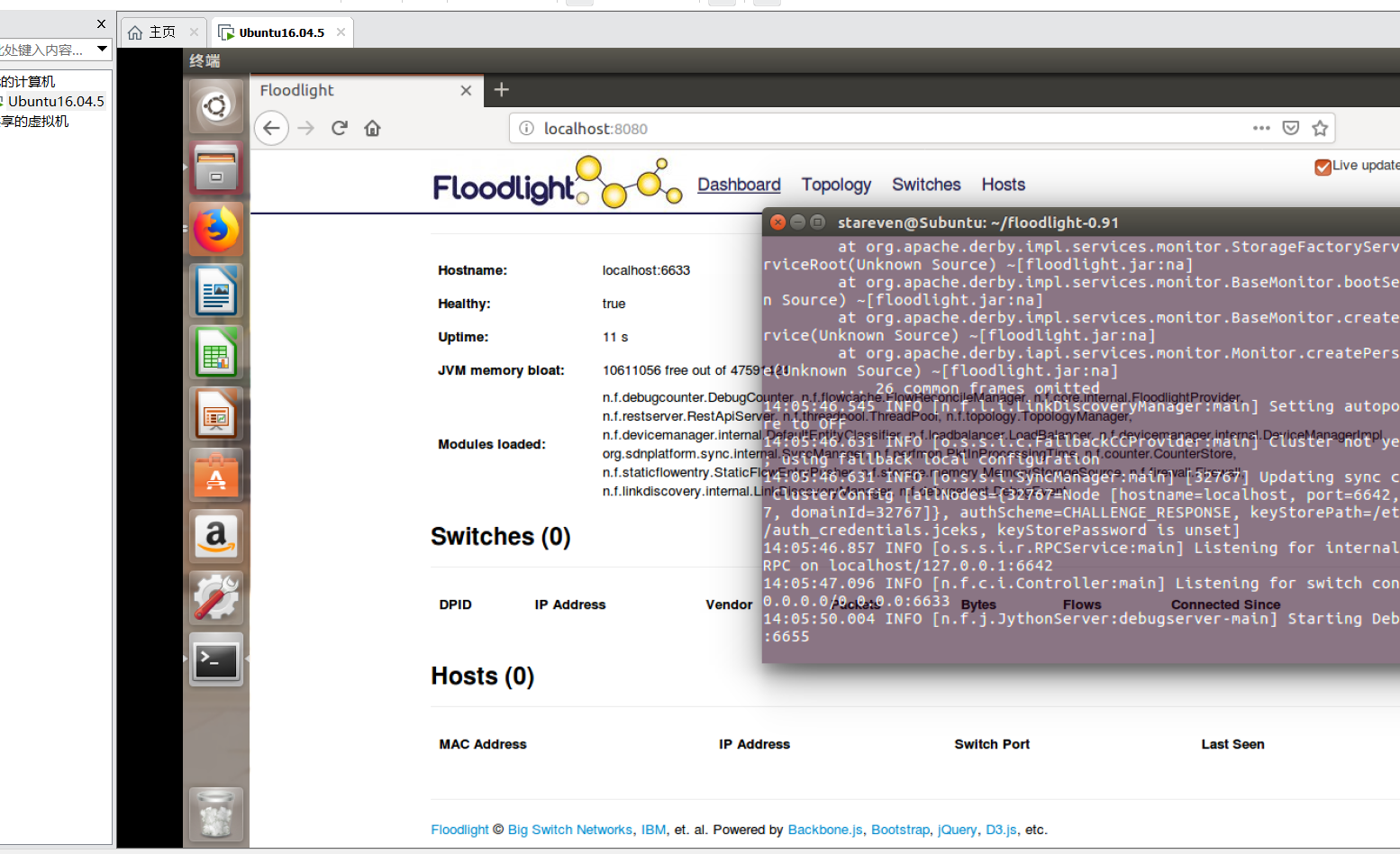This screenshot has width=1400, height=854.
Task: Open page actions three-dot menu
Action: coord(1261,128)
